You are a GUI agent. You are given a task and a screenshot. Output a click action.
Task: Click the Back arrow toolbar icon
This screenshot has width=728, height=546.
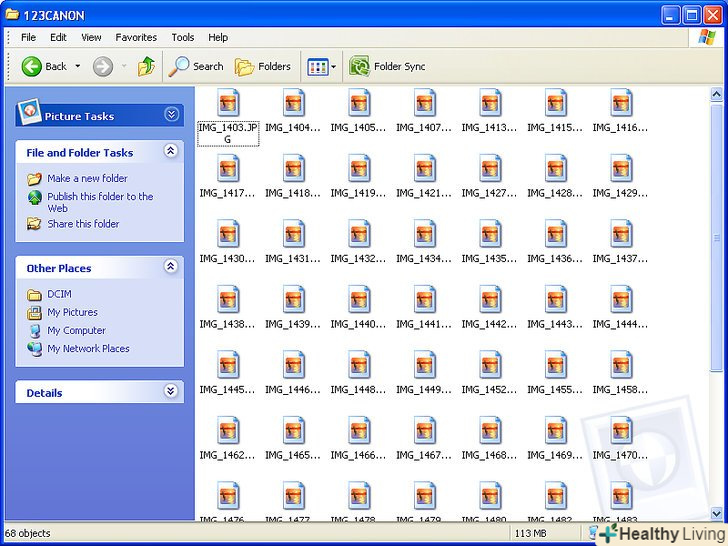[x=32, y=67]
